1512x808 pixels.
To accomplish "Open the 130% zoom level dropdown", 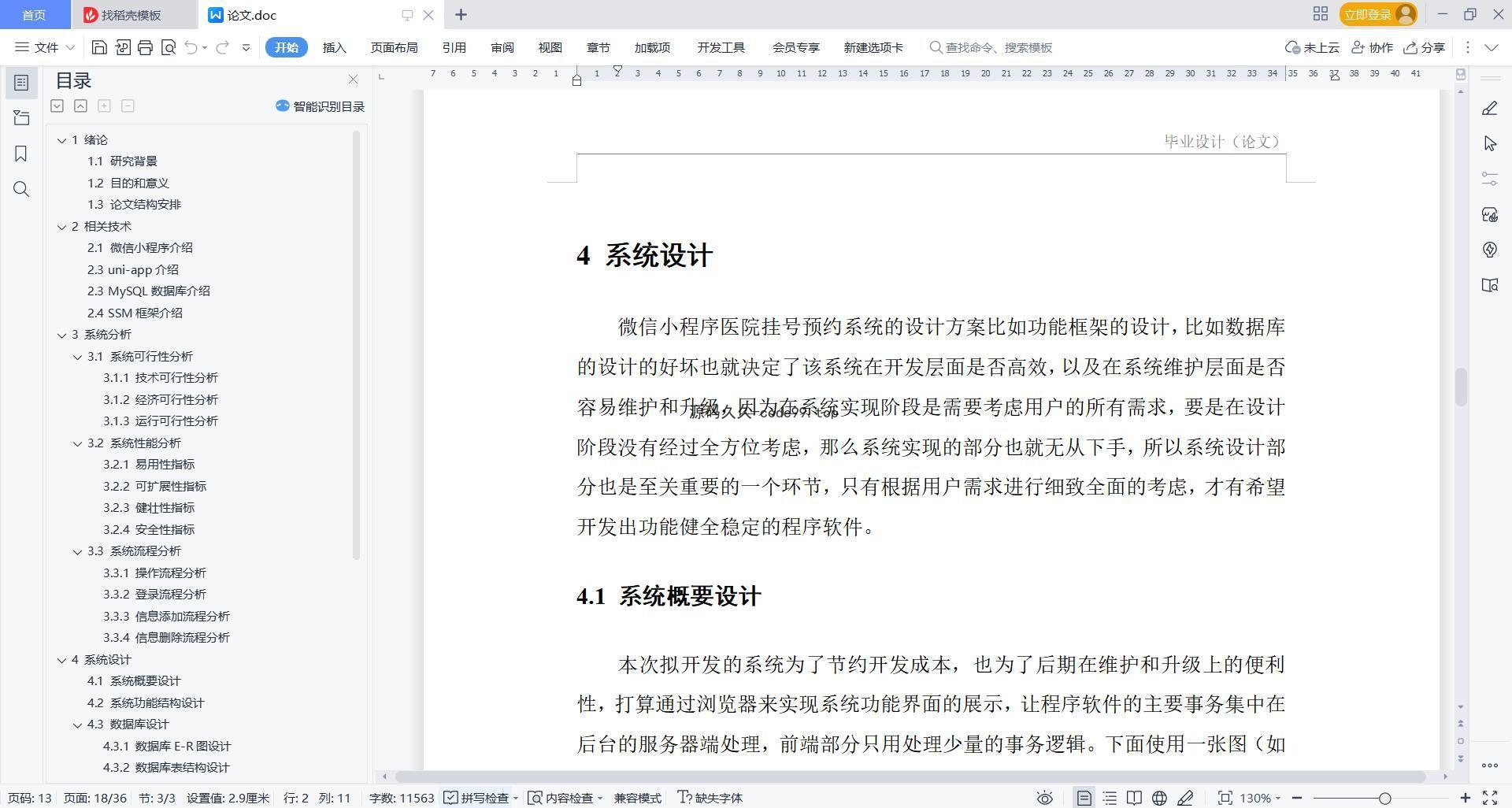I will click(x=1260, y=798).
